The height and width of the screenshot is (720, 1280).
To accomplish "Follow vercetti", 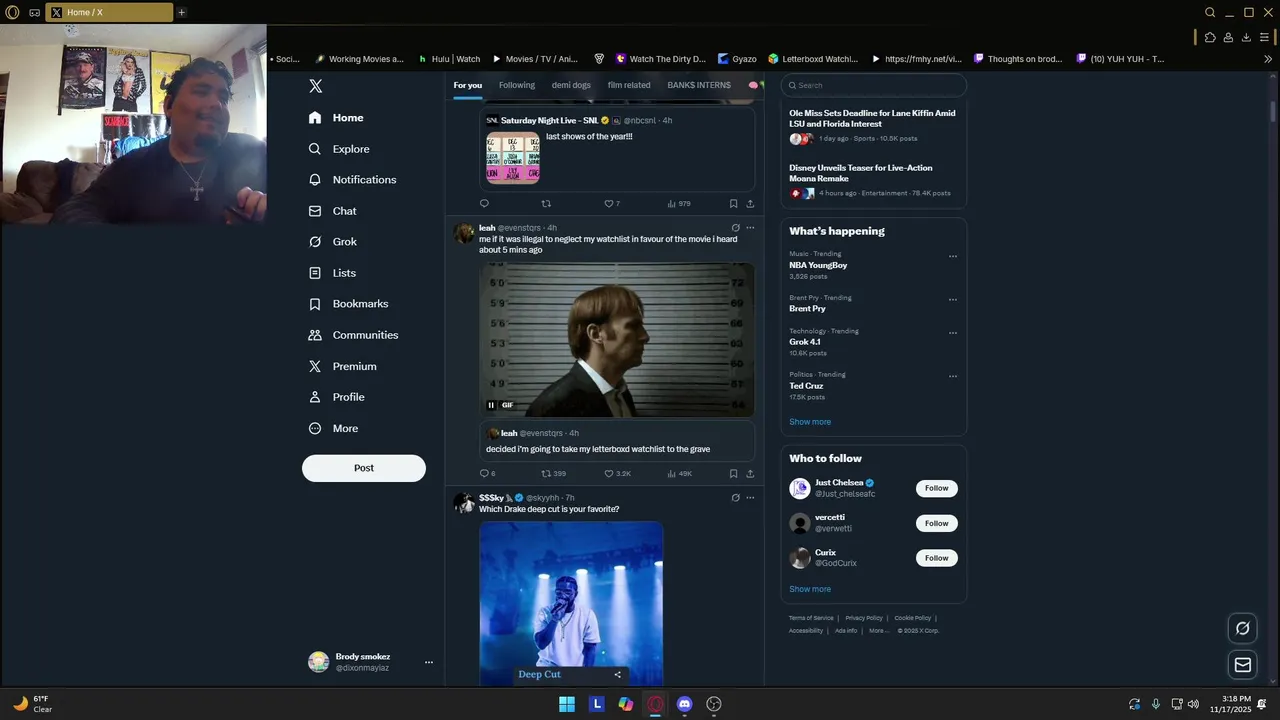I will click(937, 523).
